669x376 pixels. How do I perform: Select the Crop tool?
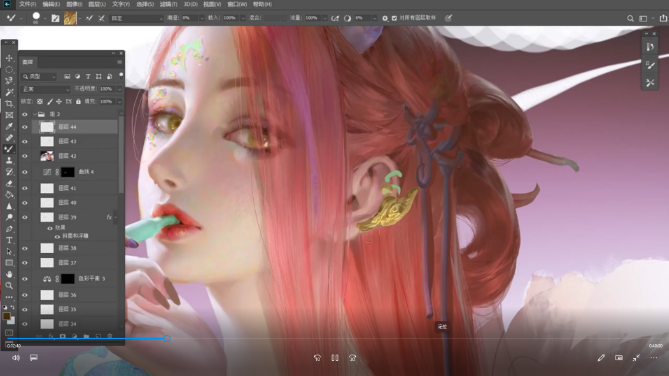tap(9, 104)
